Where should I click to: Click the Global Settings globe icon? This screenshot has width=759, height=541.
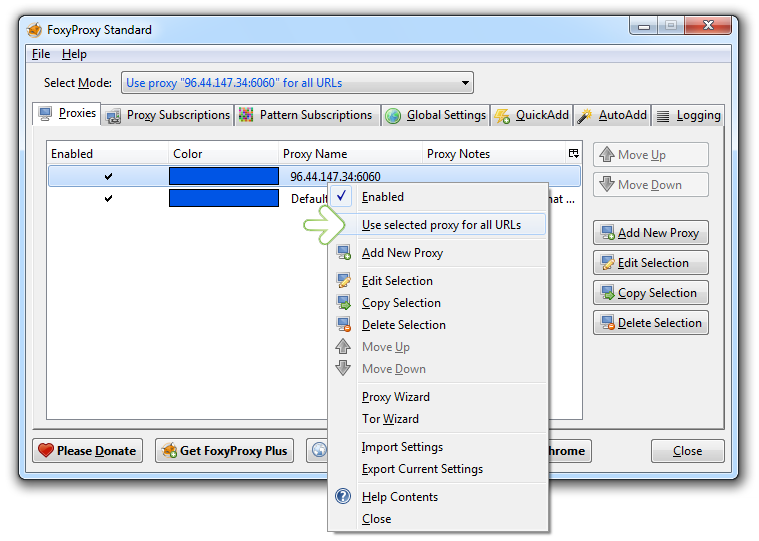pos(393,116)
